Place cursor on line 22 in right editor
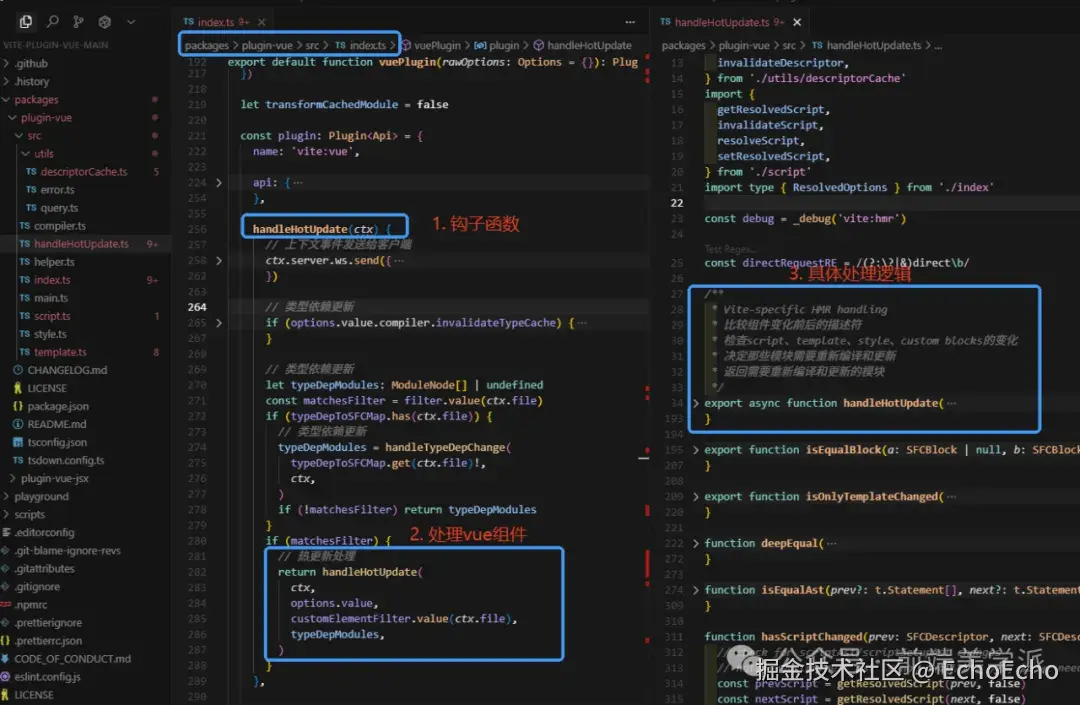This screenshot has width=1080, height=705. click(x=677, y=203)
